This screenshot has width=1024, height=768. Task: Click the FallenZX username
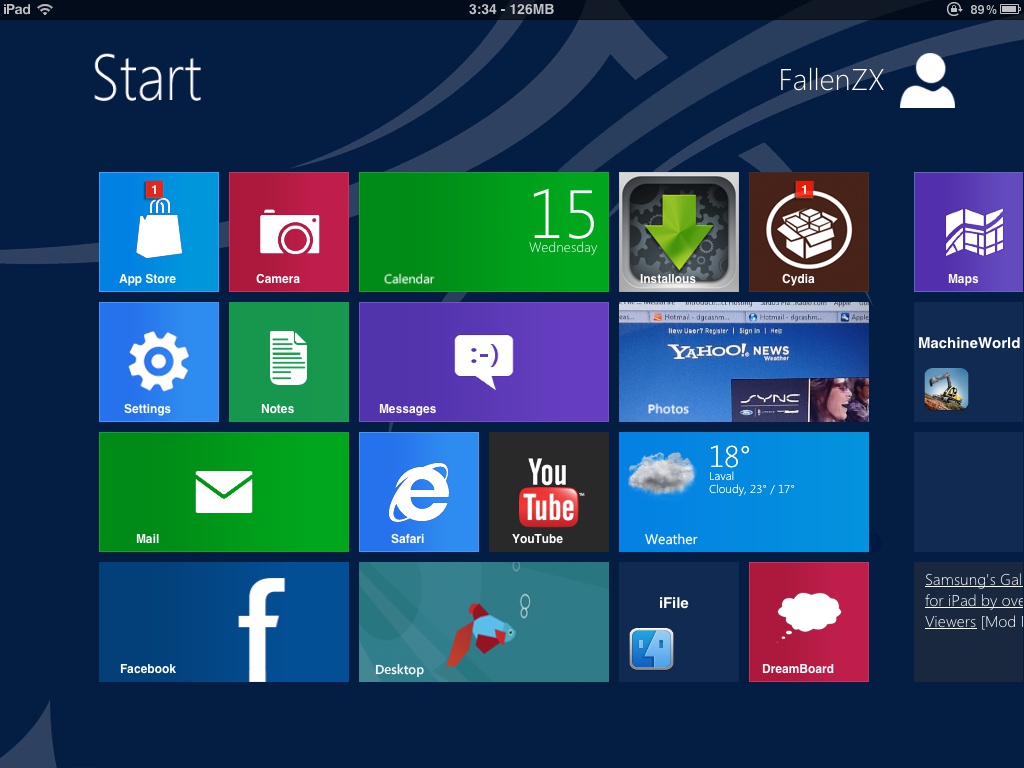pyautogui.click(x=831, y=81)
